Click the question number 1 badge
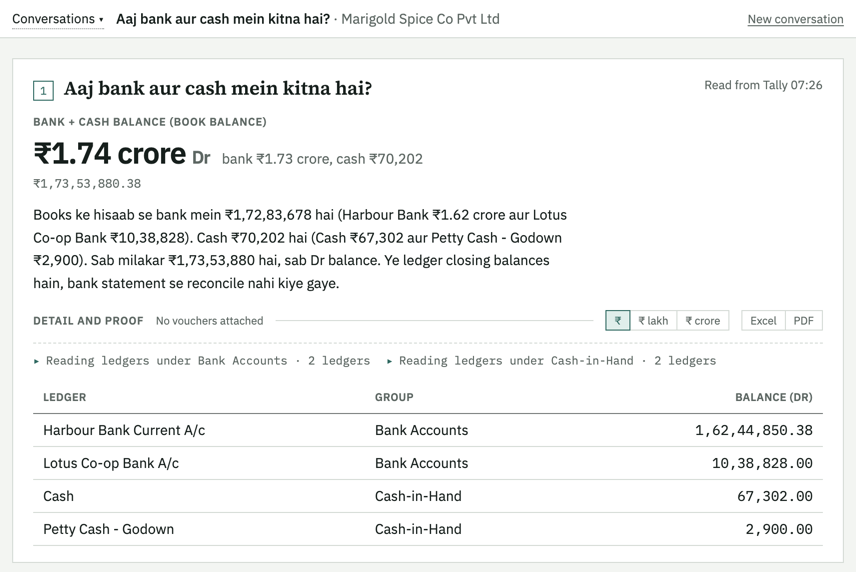This screenshot has height=572, width=856. coord(43,91)
